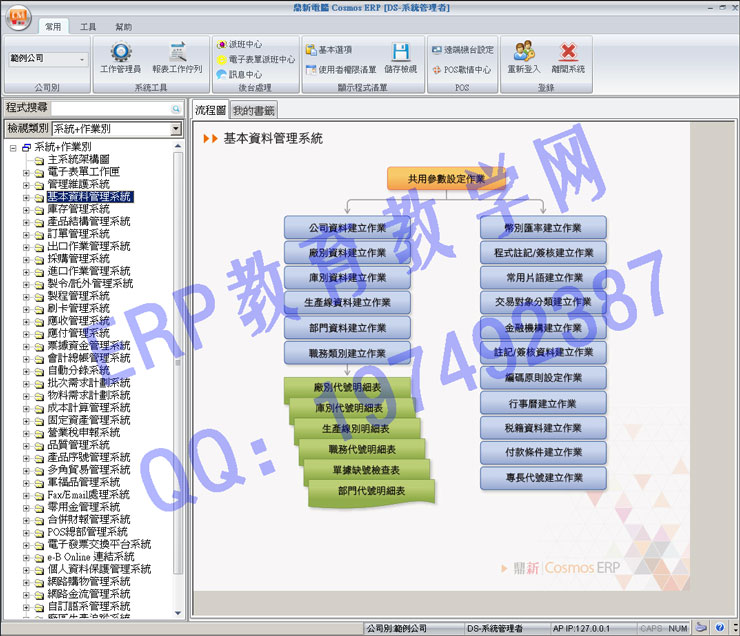The height and width of the screenshot is (636, 740).
Task: Open 遠端機台設定
Action: (x=462, y=50)
